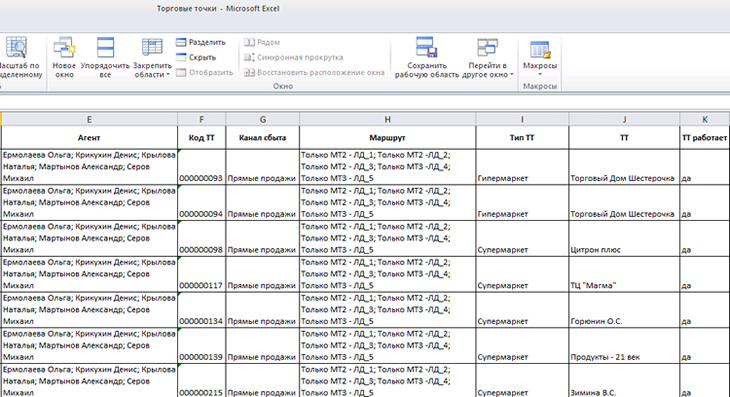Click the ТТ header cell in column J
This screenshot has width=730, height=397.
pyautogui.click(x=624, y=138)
